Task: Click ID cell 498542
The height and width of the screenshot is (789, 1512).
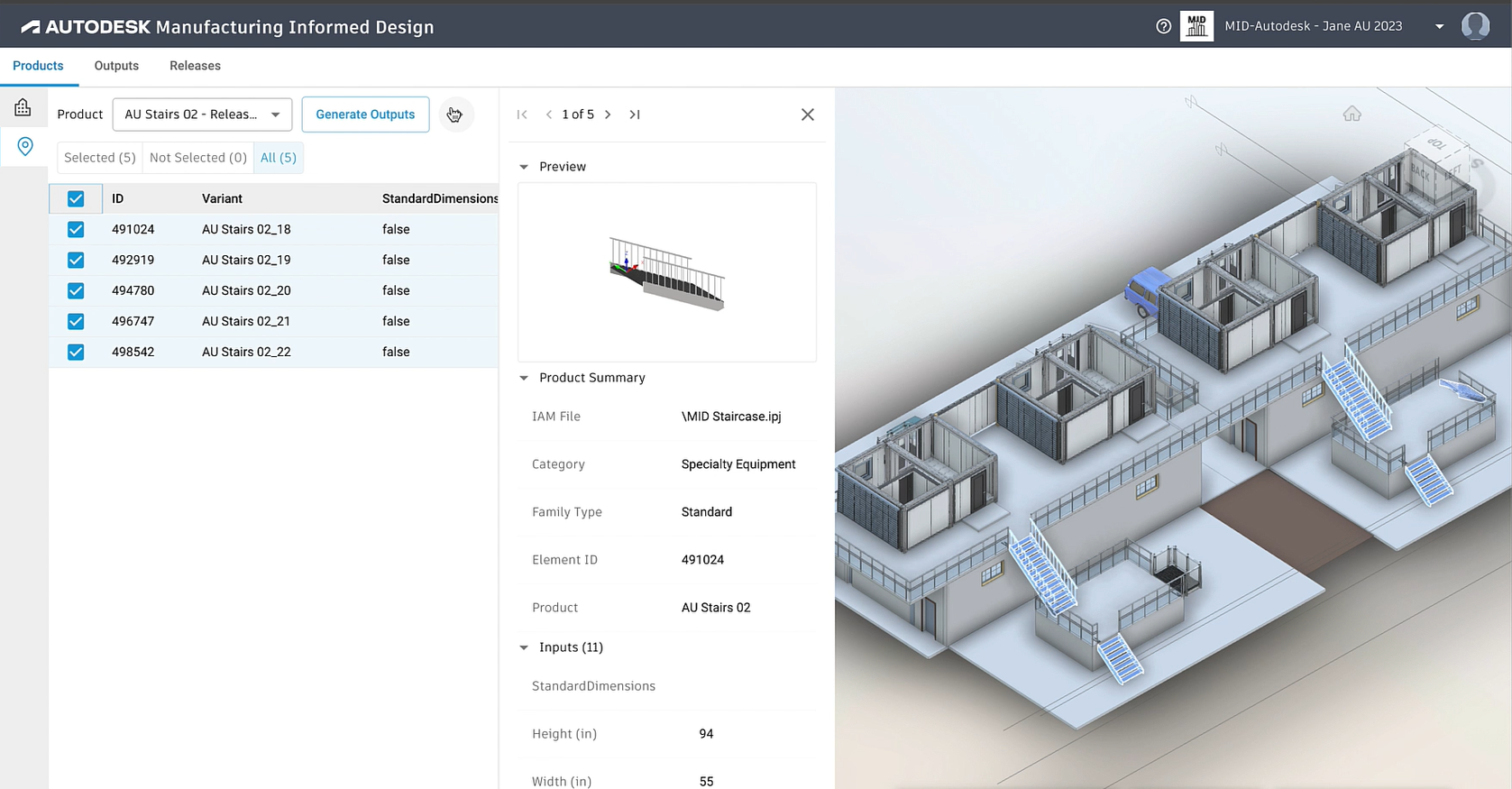Action: tap(133, 352)
